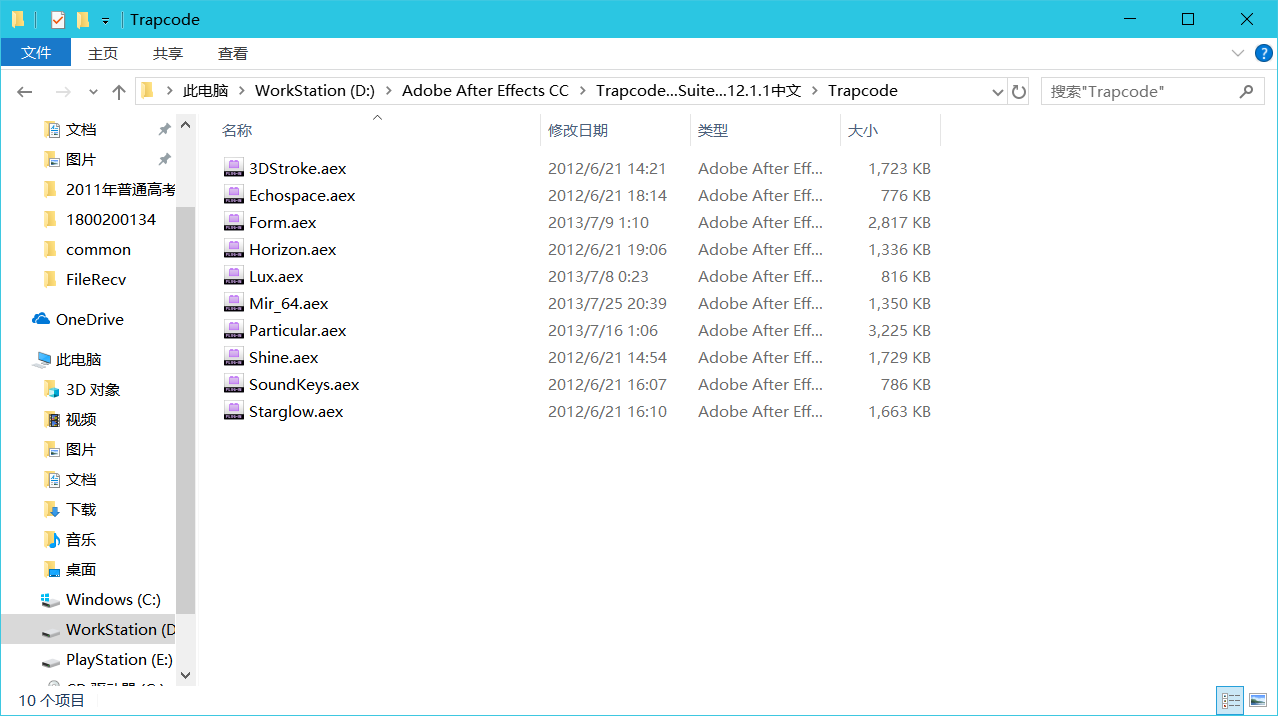Open the 文件 menu
This screenshot has height=716, width=1278.
click(36, 53)
